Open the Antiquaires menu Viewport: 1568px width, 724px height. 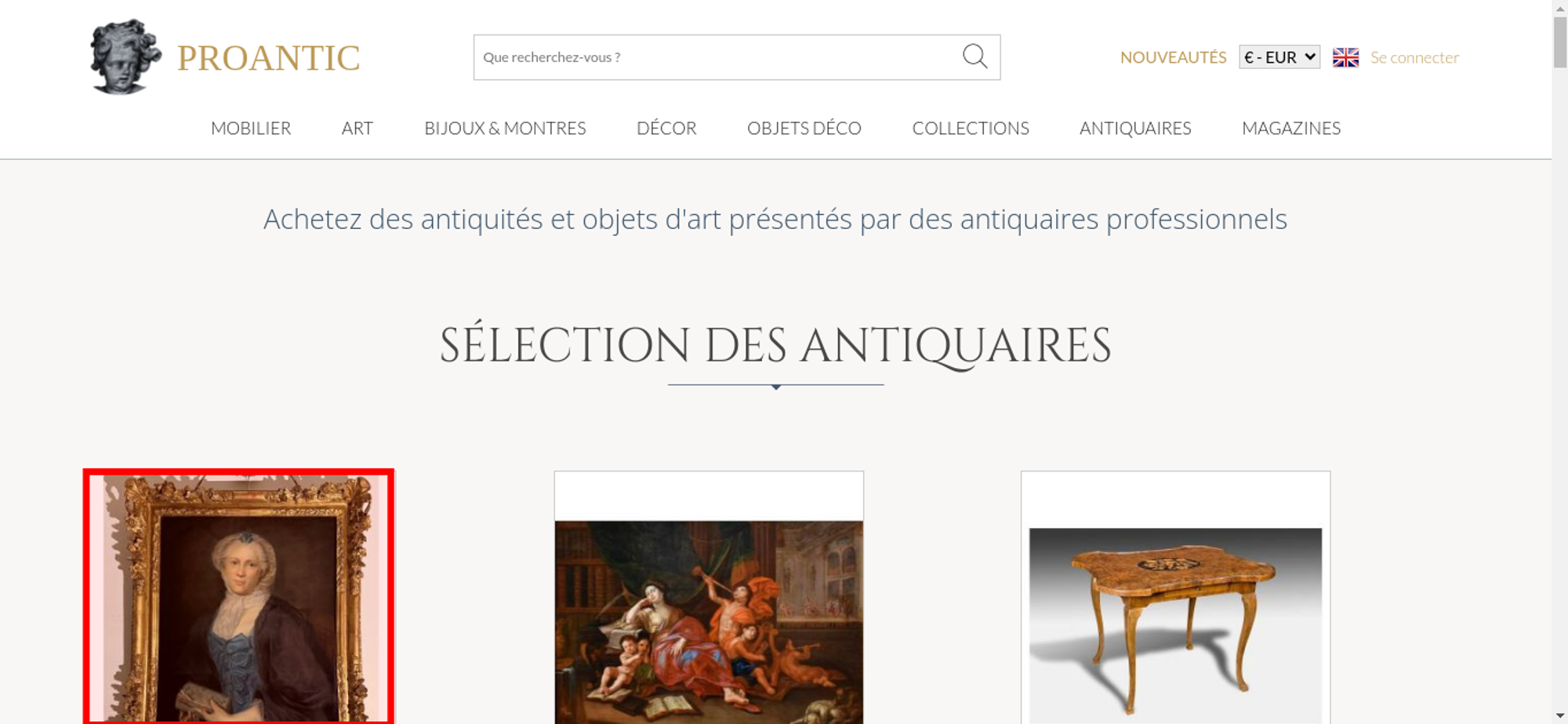(x=1135, y=128)
